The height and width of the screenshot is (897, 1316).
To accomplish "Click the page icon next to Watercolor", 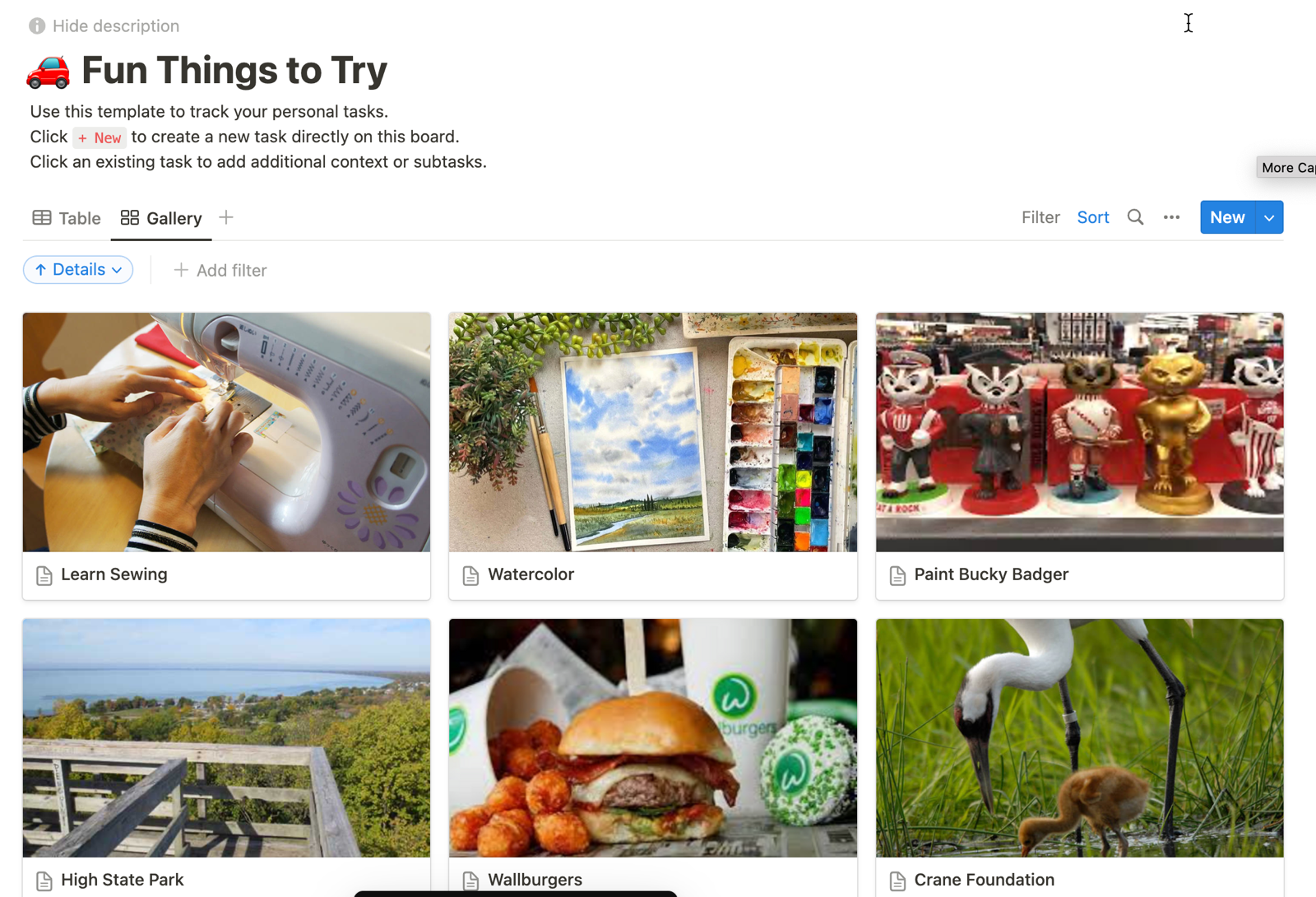I will tap(470, 574).
